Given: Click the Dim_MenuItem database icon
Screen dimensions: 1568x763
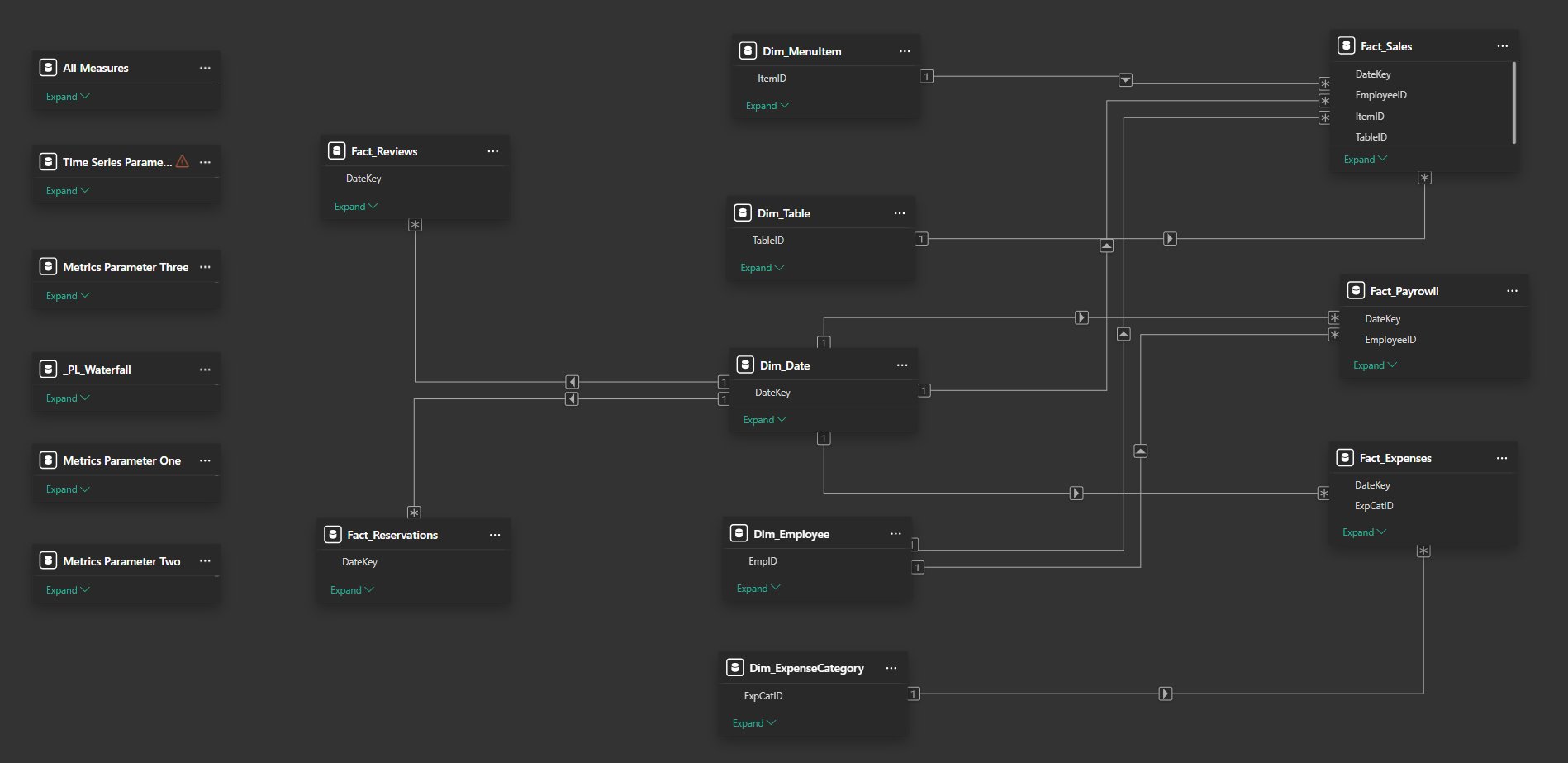Looking at the screenshot, I should 748,50.
